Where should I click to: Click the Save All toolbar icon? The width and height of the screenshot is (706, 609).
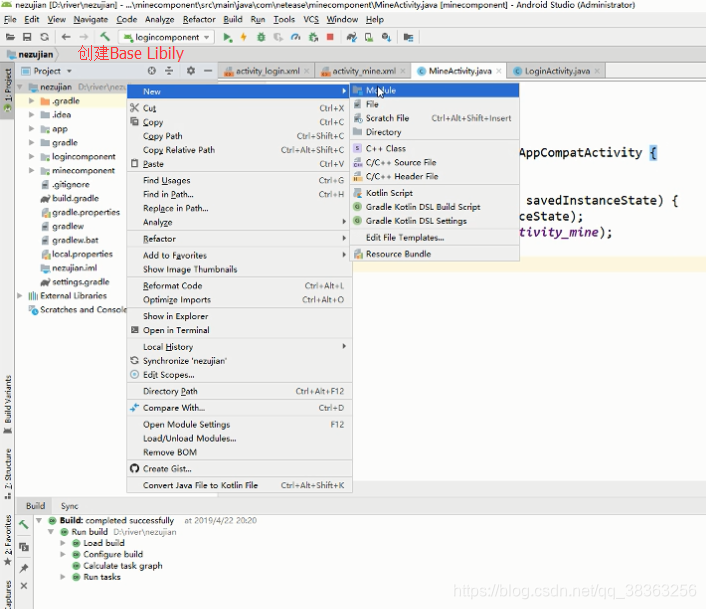[27, 37]
